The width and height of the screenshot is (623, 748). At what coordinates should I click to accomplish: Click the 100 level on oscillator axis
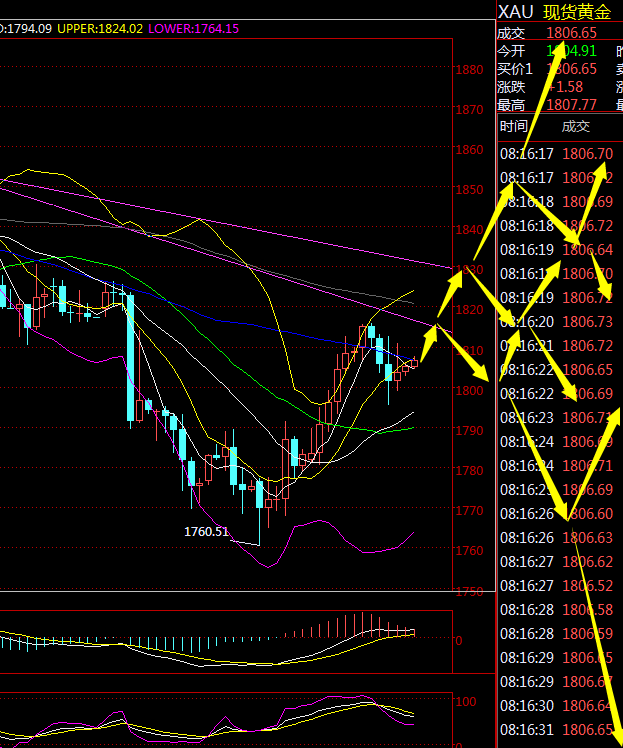(x=464, y=702)
